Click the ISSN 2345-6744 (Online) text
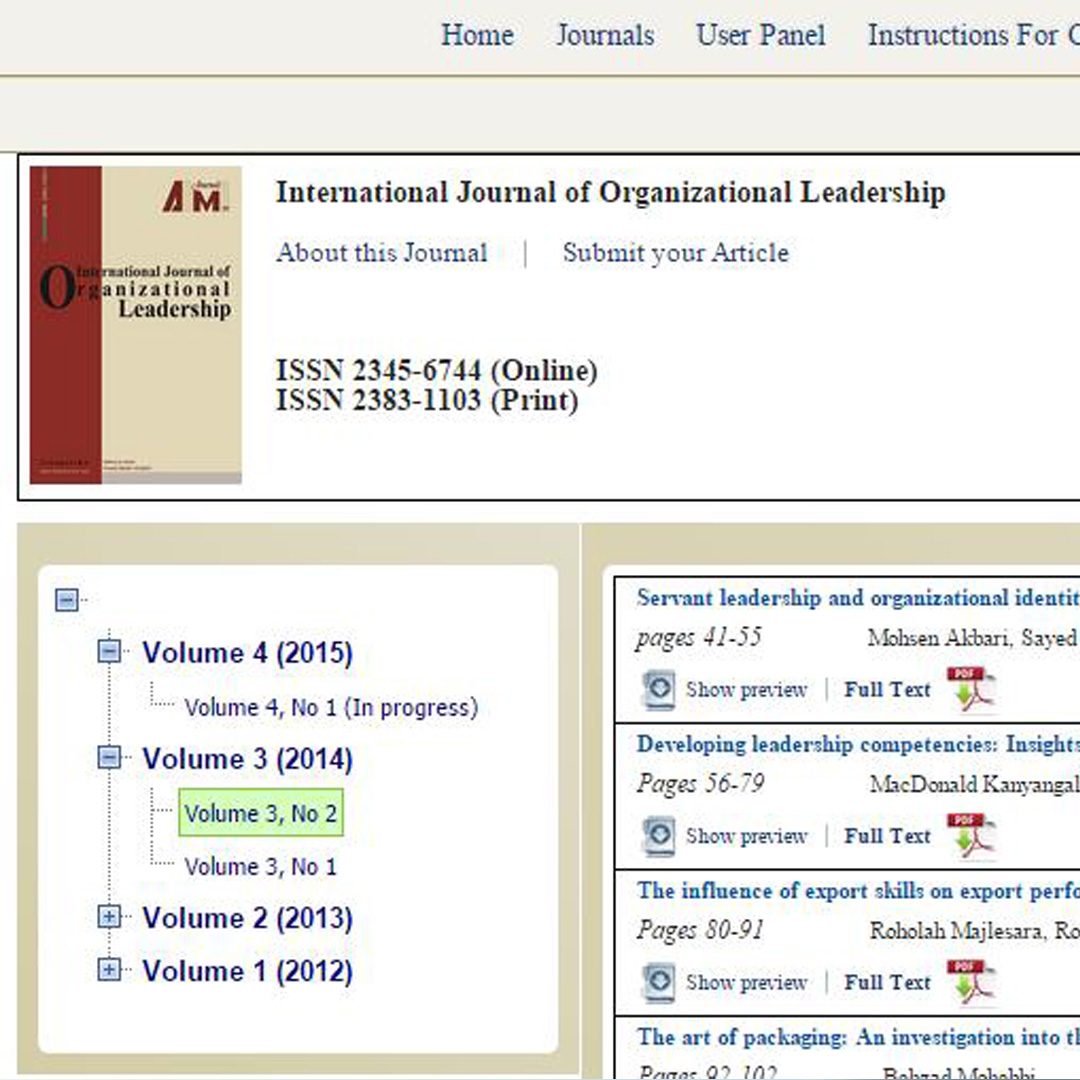Screen dimensions: 1080x1080 pyautogui.click(x=437, y=371)
